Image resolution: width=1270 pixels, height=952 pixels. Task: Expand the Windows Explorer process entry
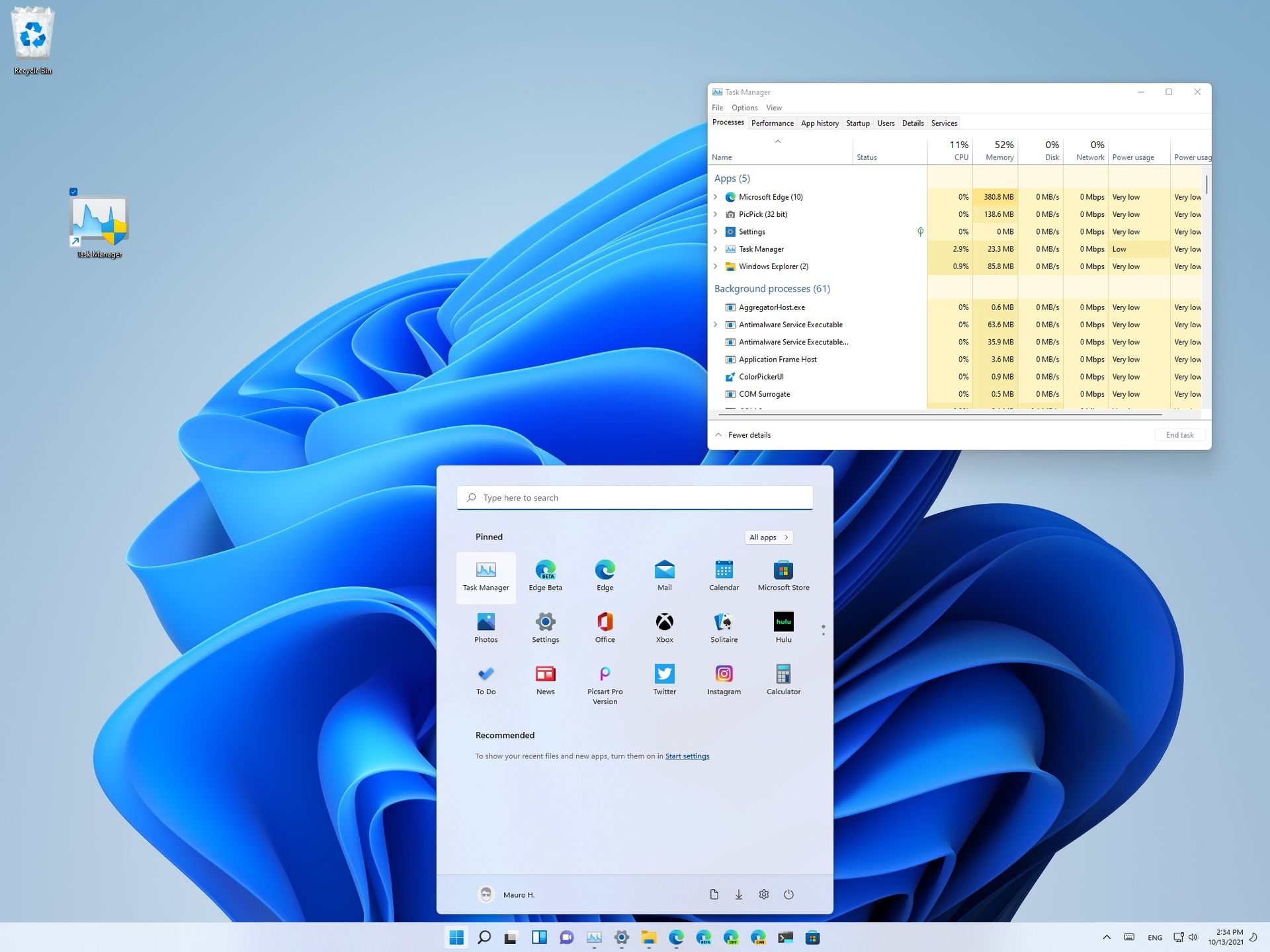[x=715, y=266]
